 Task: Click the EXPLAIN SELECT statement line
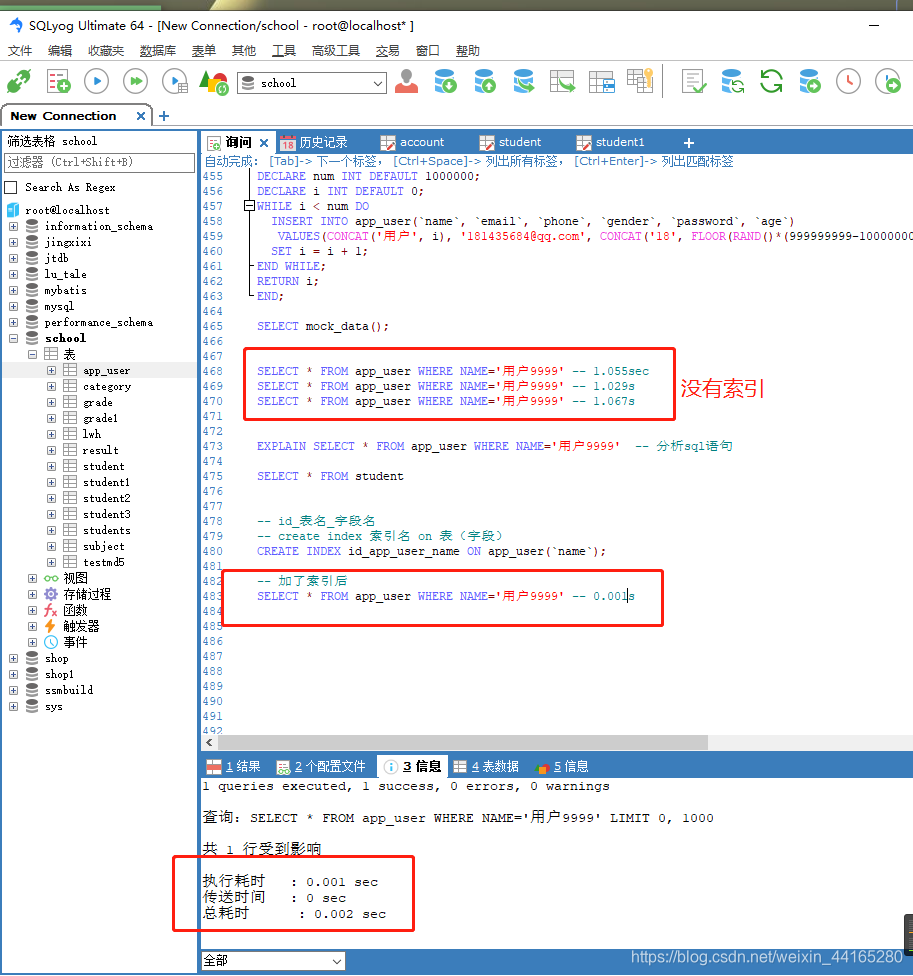click(495, 446)
